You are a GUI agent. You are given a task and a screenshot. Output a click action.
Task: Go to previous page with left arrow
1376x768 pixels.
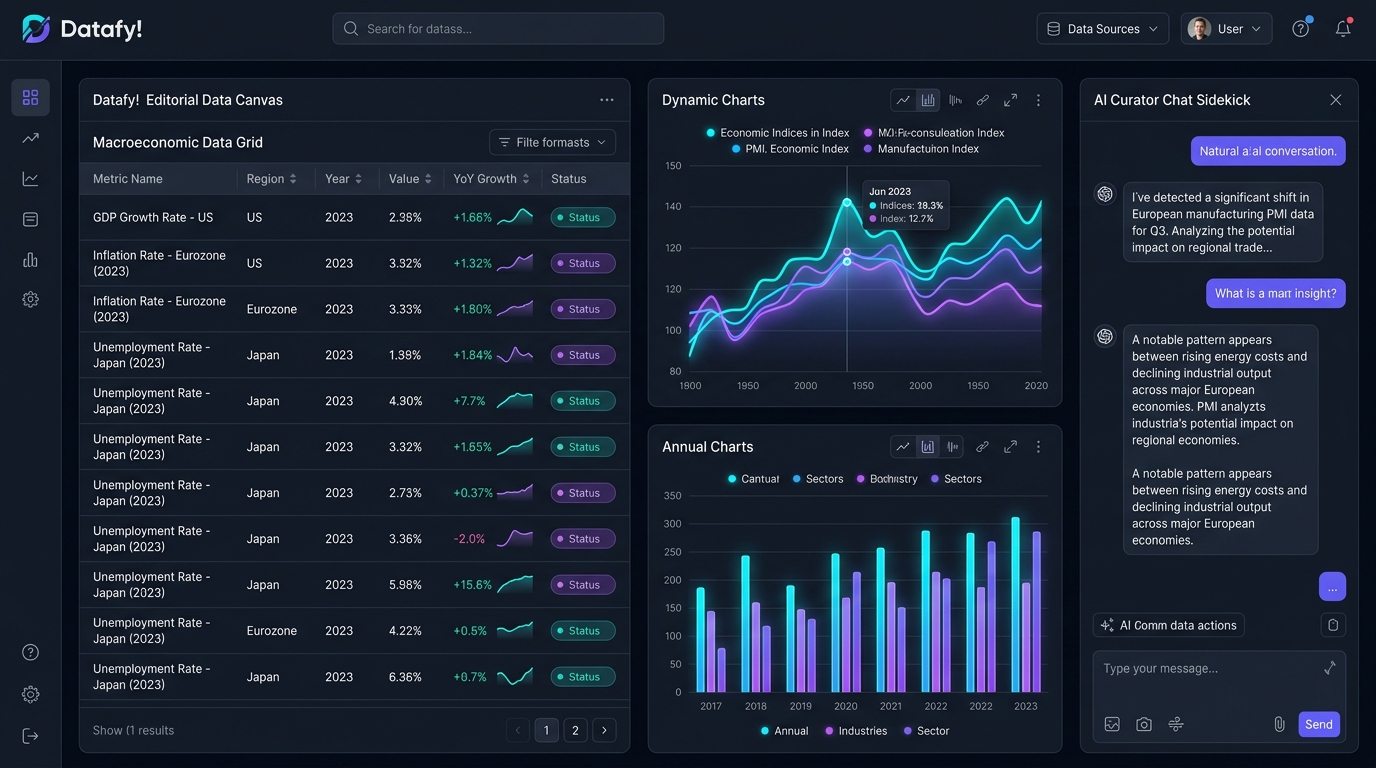517,730
